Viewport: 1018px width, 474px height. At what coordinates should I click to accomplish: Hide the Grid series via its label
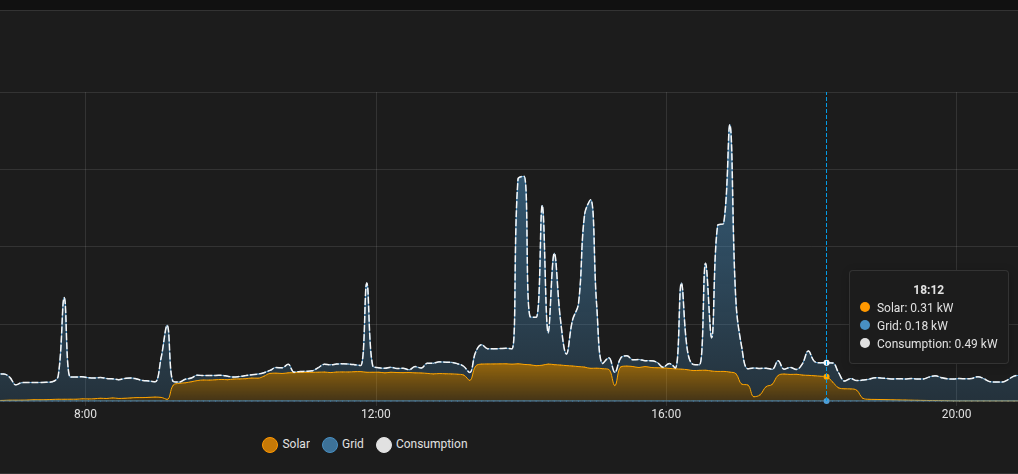(x=352, y=444)
